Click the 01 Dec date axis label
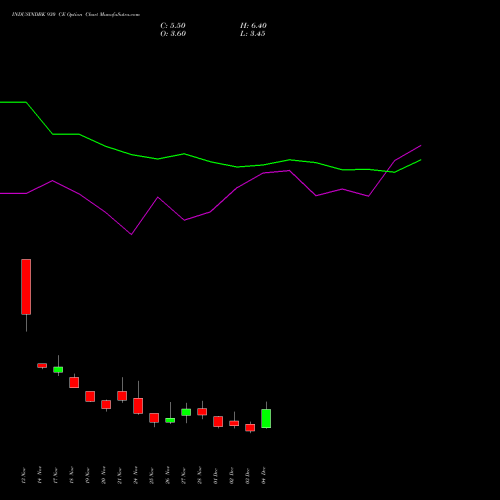The width and height of the screenshot is (500, 500). coord(216,476)
